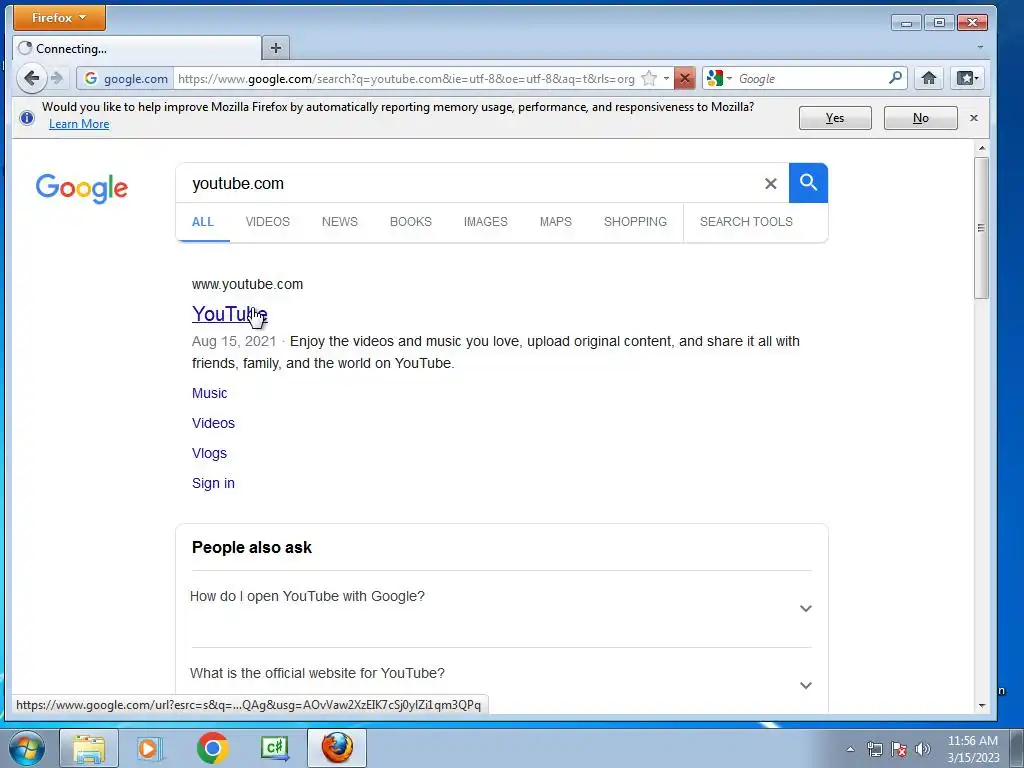Bookmark this page with the star icon

point(648,78)
